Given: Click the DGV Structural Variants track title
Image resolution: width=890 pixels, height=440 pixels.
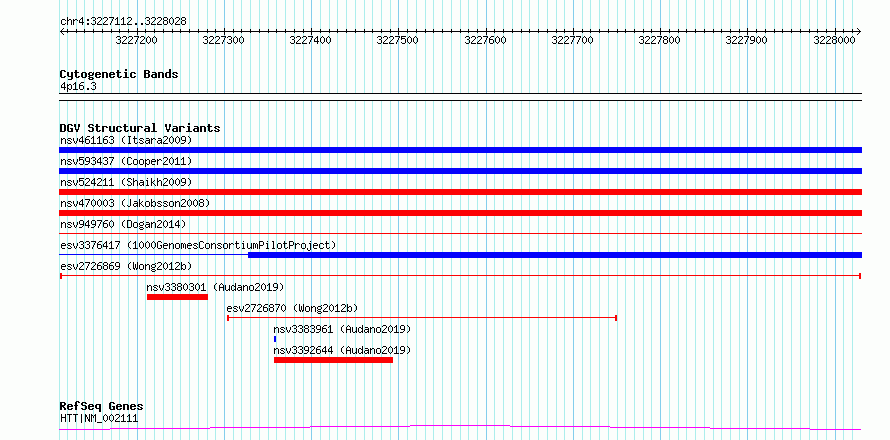Looking at the screenshot, I should [x=140, y=128].
